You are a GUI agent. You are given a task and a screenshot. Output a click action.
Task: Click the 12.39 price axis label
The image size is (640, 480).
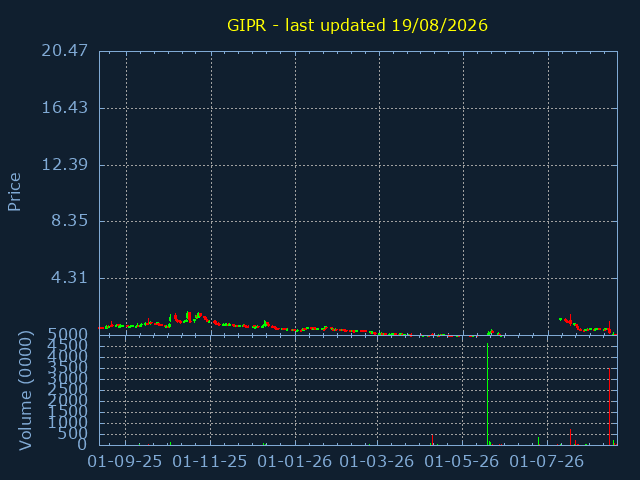click(x=64, y=164)
